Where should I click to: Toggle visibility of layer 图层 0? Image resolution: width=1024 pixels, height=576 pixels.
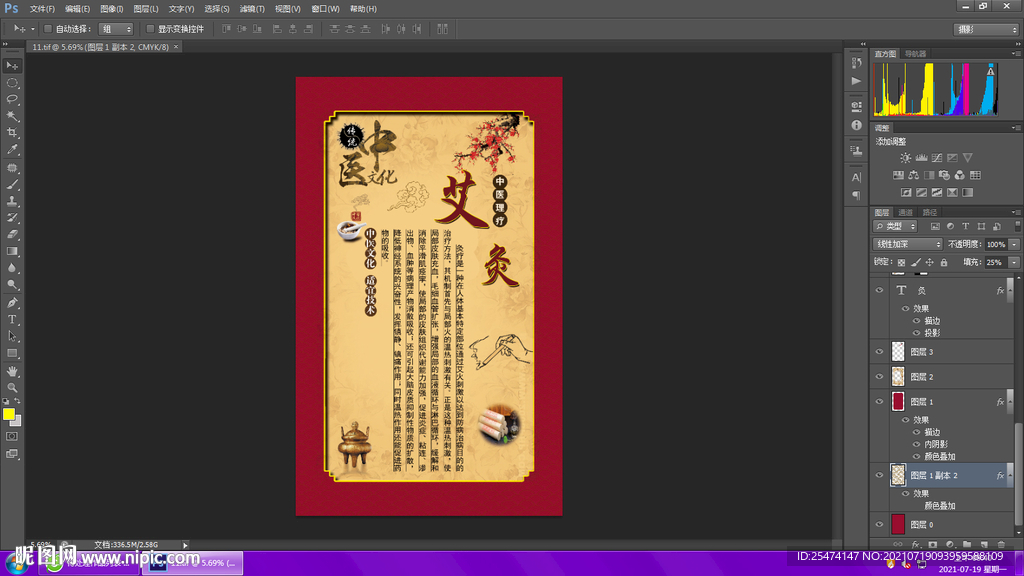coord(879,524)
